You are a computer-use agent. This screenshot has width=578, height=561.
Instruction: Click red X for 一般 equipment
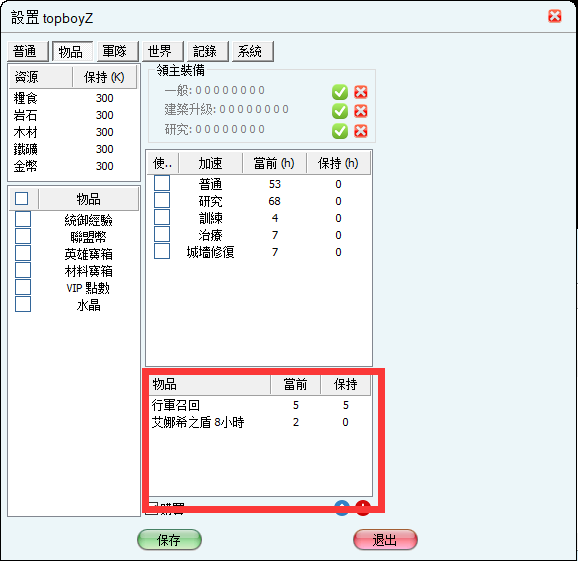361,92
